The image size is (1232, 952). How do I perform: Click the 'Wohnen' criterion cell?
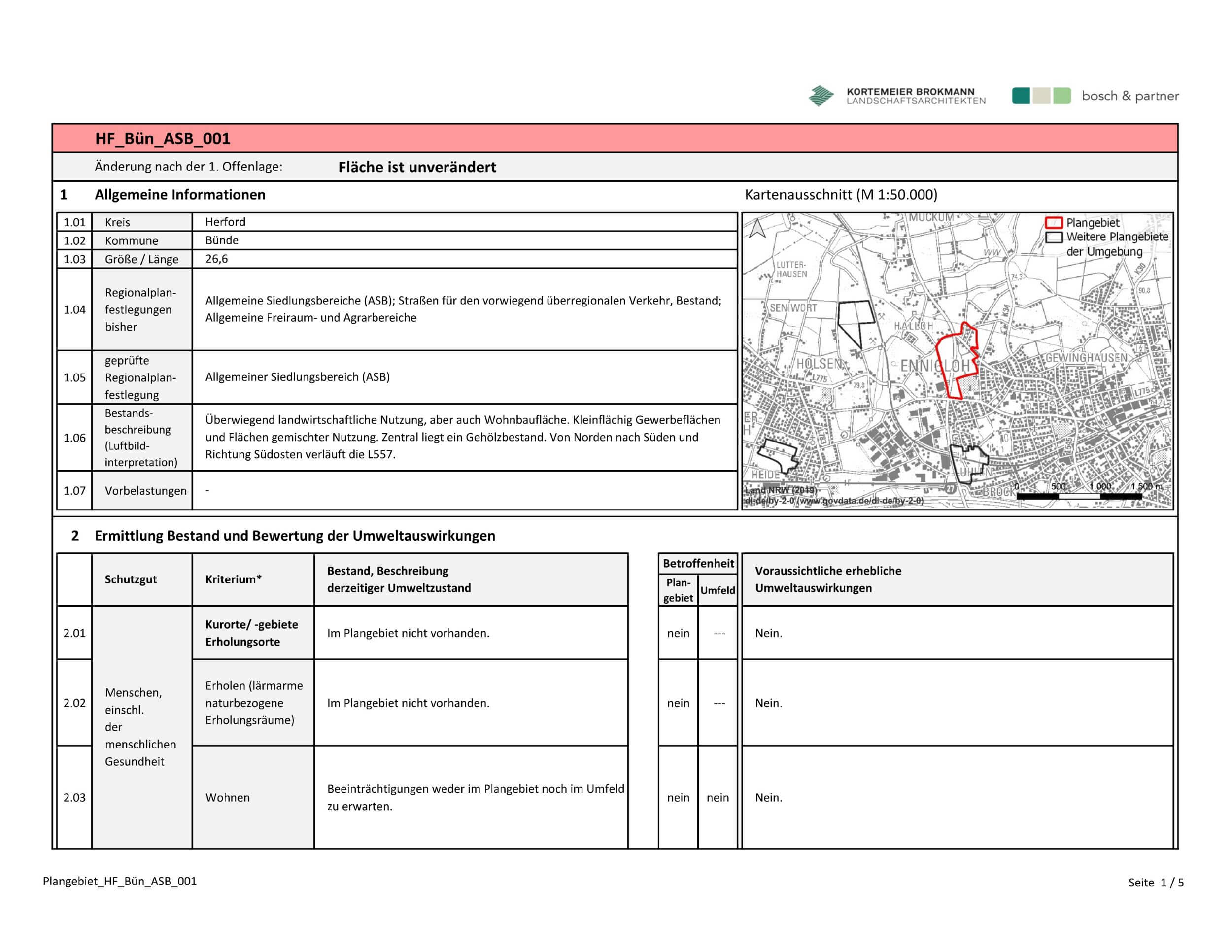227,797
